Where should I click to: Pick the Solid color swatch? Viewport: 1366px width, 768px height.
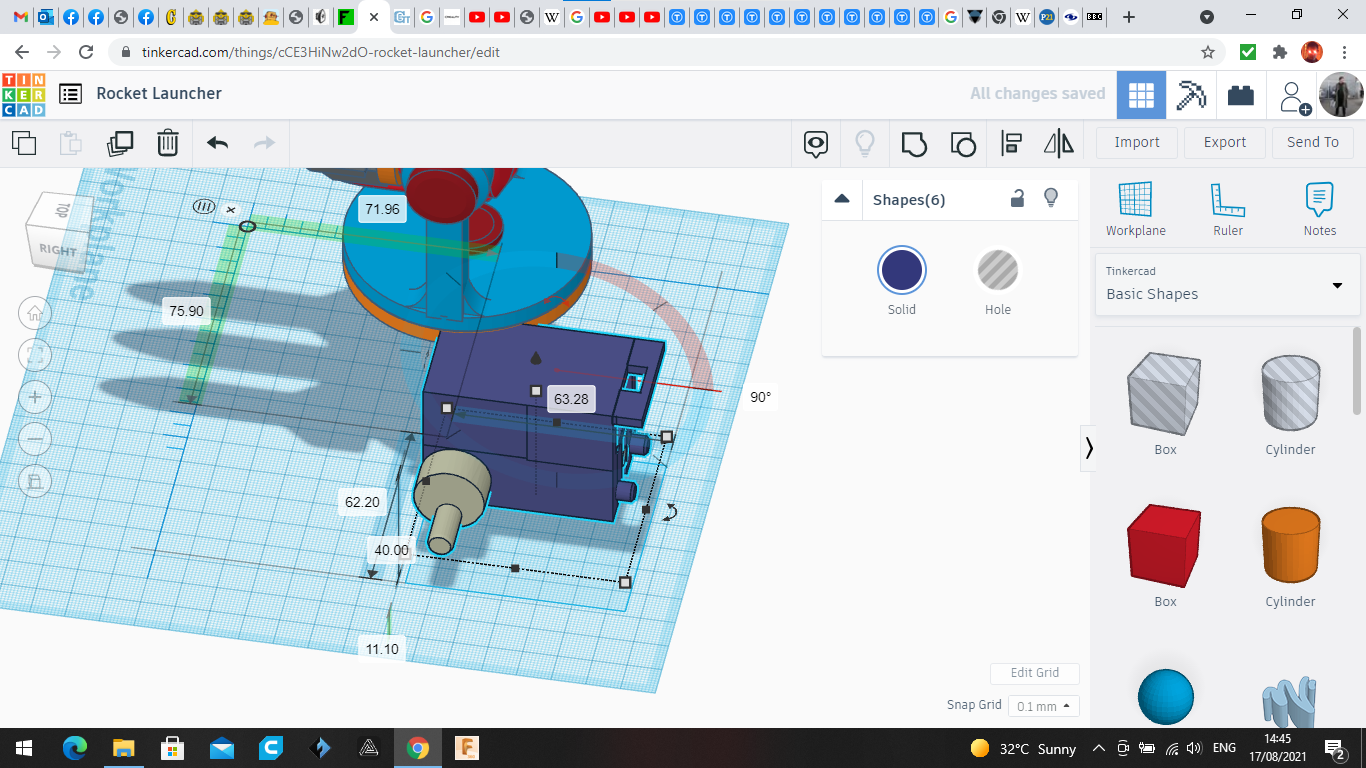[x=902, y=271]
